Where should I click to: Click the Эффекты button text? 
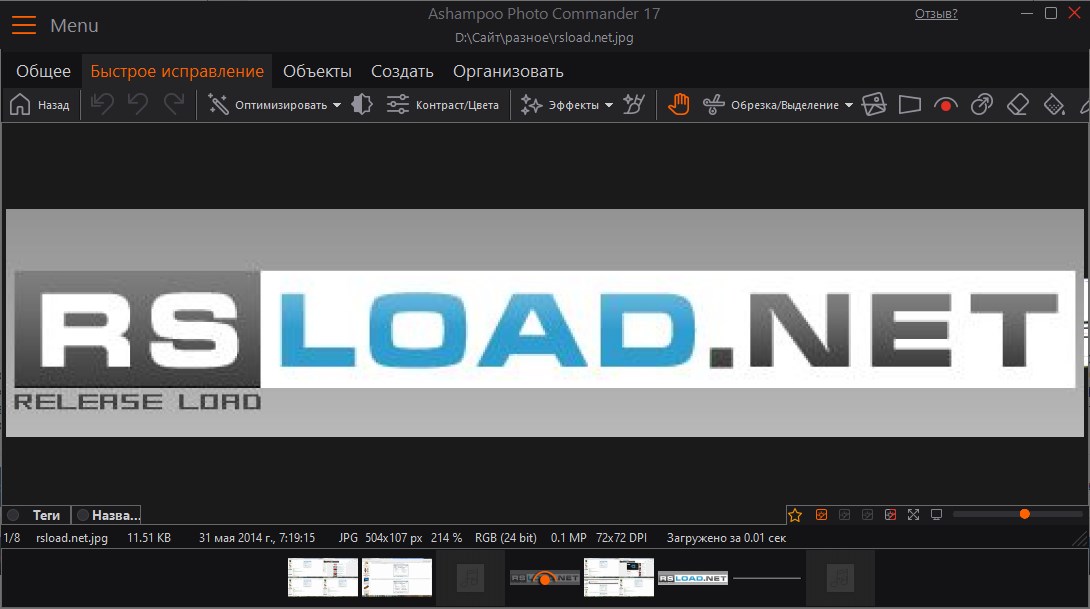(x=574, y=106)
